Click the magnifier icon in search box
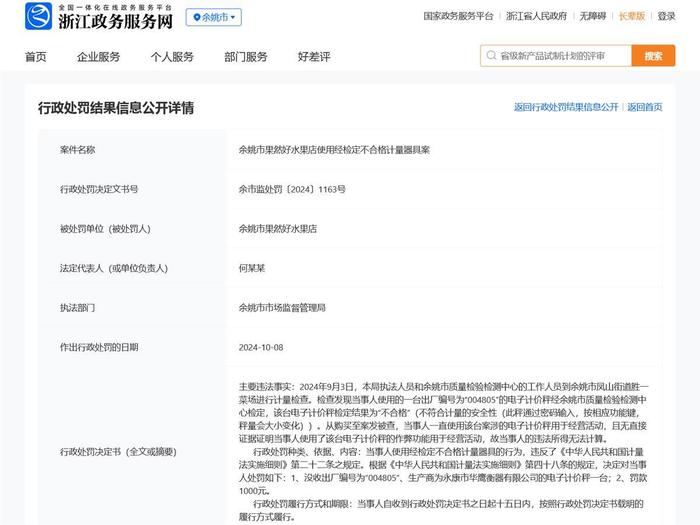The height and width of the screenshot is (525, 700). point(491,55)
